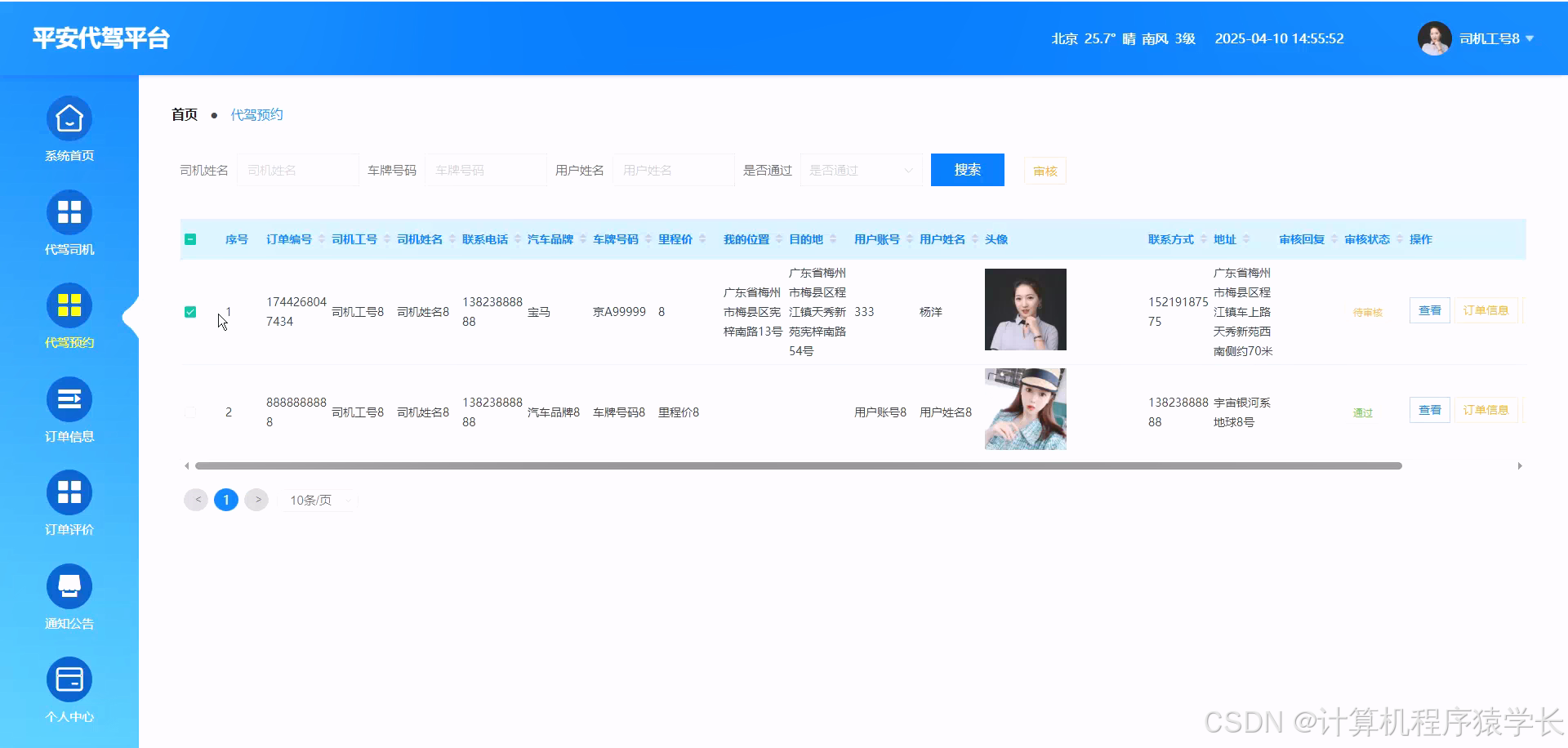1568x748 pixels.
Task: Click 通过 status in row 2
Action: (1363, 413)
